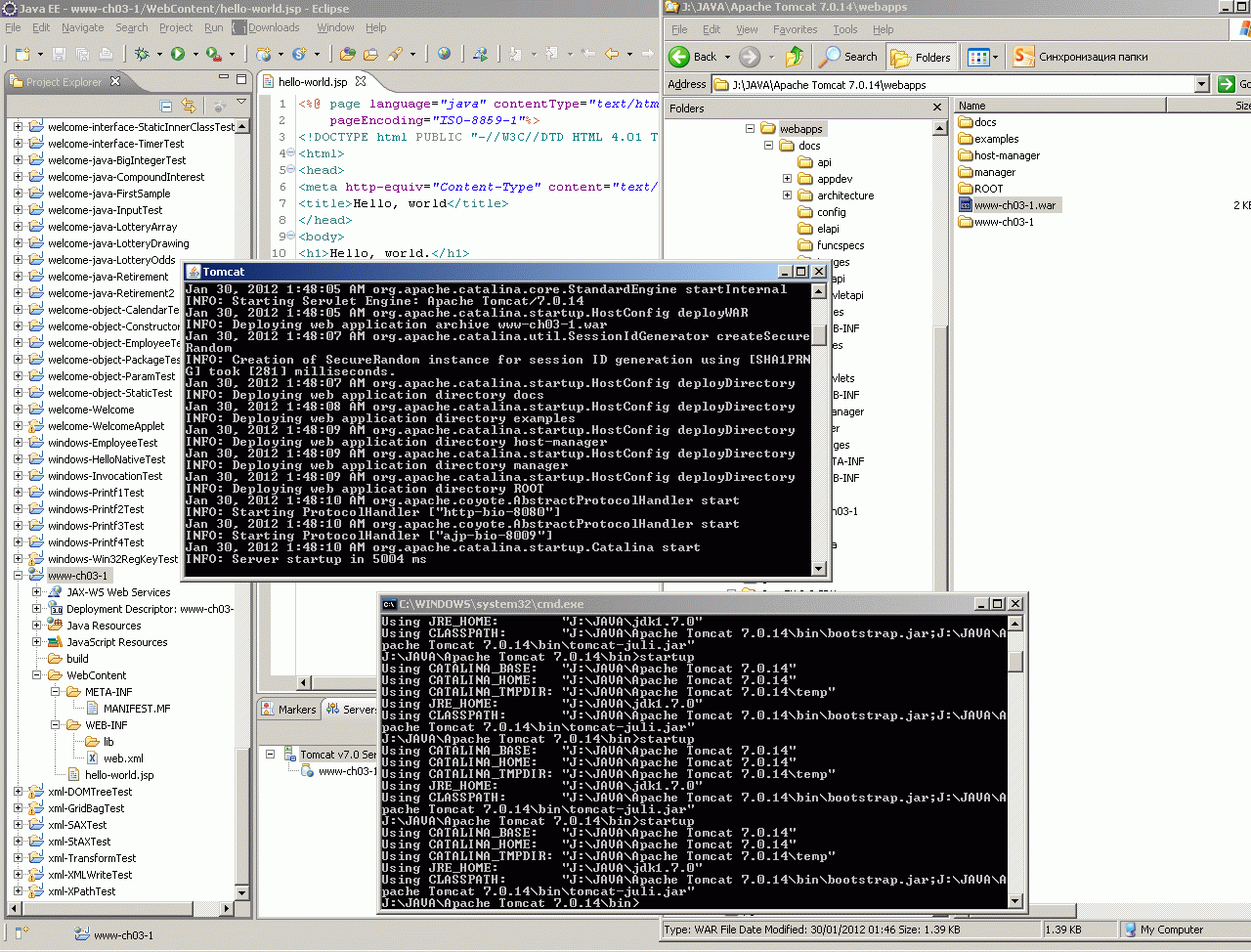1251x952 pixels.
Task: Open hello-world.jsp in Project Explorer
Action: [118, 775]
